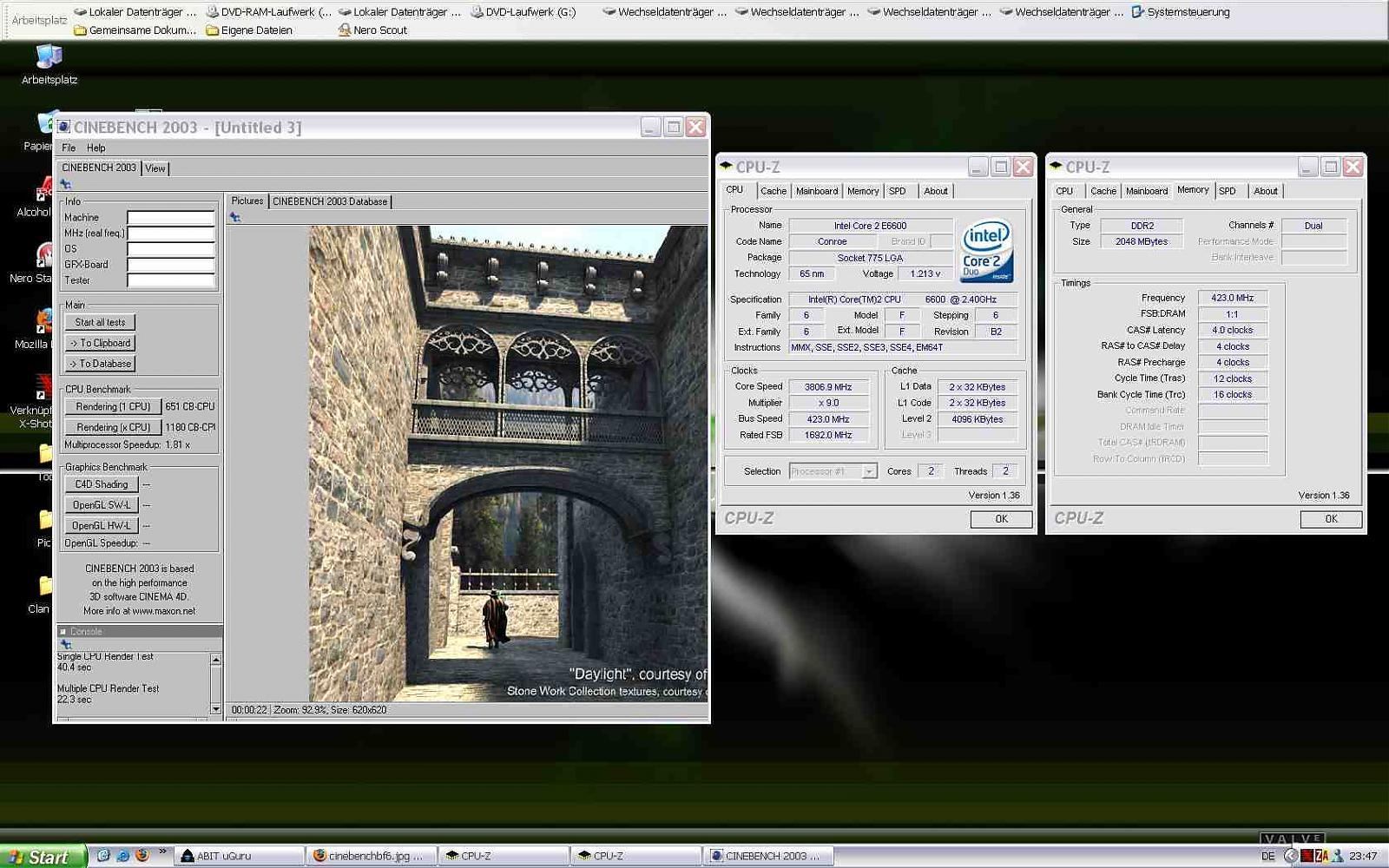Open the File menu in CINEBENCH
Viewport: 1389px width, 868px height.
point(69,148)
